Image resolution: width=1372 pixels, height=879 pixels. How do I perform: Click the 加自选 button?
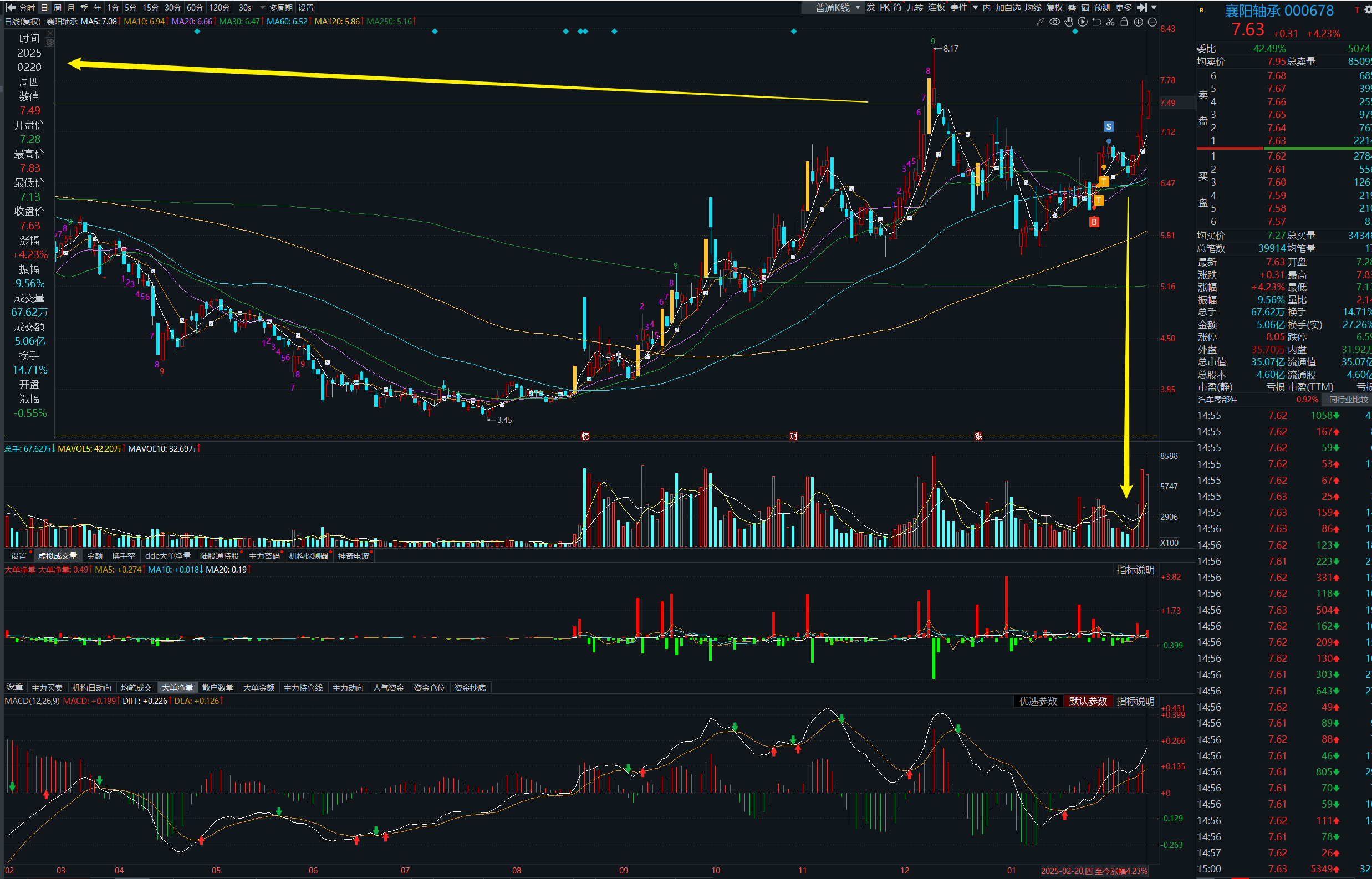(1008, 7)
